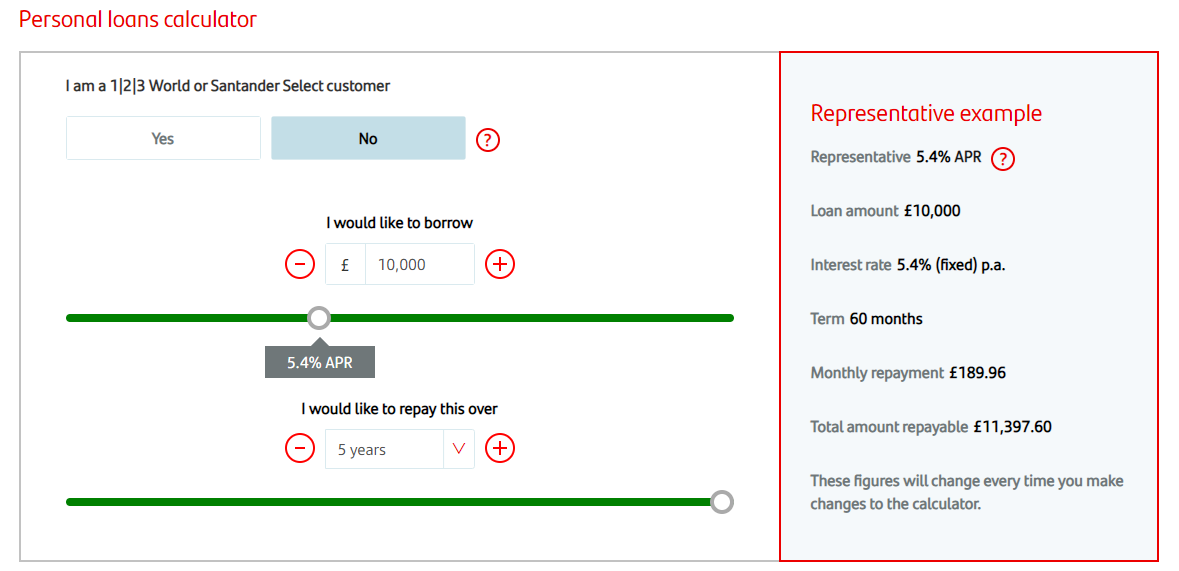Select No for Santander Select customer
1179x571 pixels.
pos(368,138)
